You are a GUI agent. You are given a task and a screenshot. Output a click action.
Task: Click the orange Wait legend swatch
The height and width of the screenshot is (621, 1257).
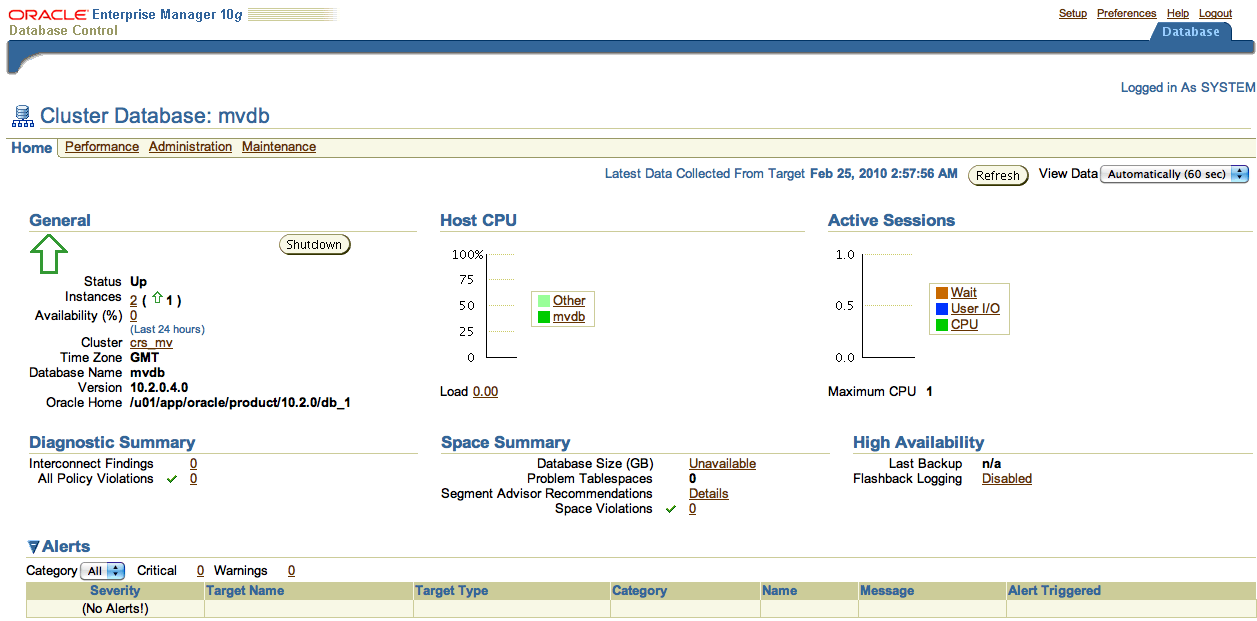pyautogui.click(x=941, y=293)
